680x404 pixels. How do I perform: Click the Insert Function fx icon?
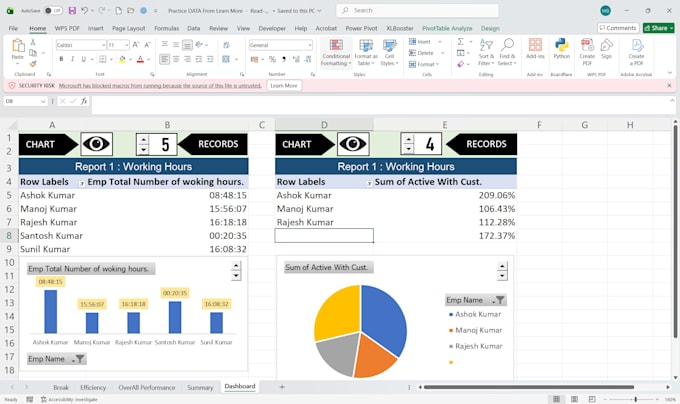click(84, 101)
